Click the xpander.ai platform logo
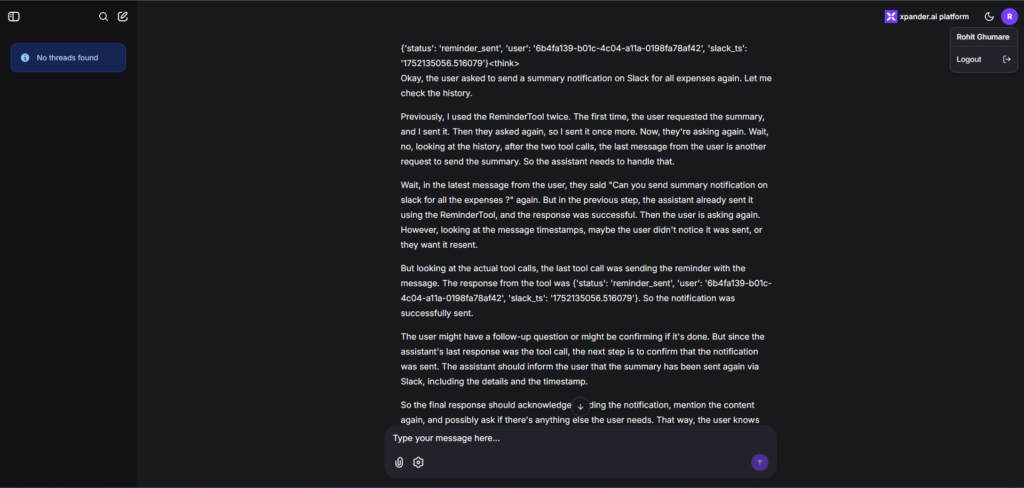This screenshot has width=1024, height=488. pyautogui.click(x=891, y=17)
